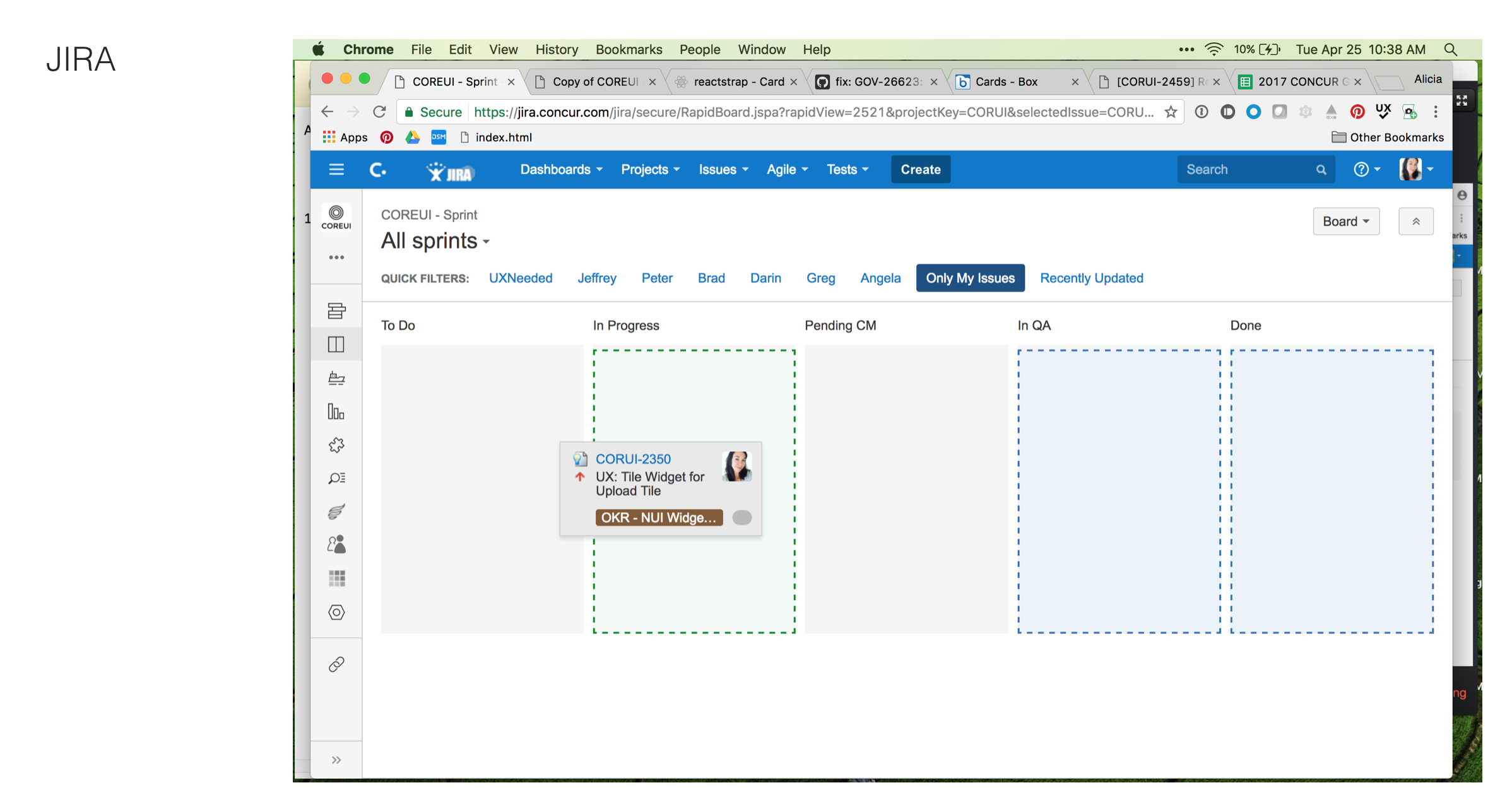
Task: Open the Issues dropdown menu
Action: [x=723, y=170]
